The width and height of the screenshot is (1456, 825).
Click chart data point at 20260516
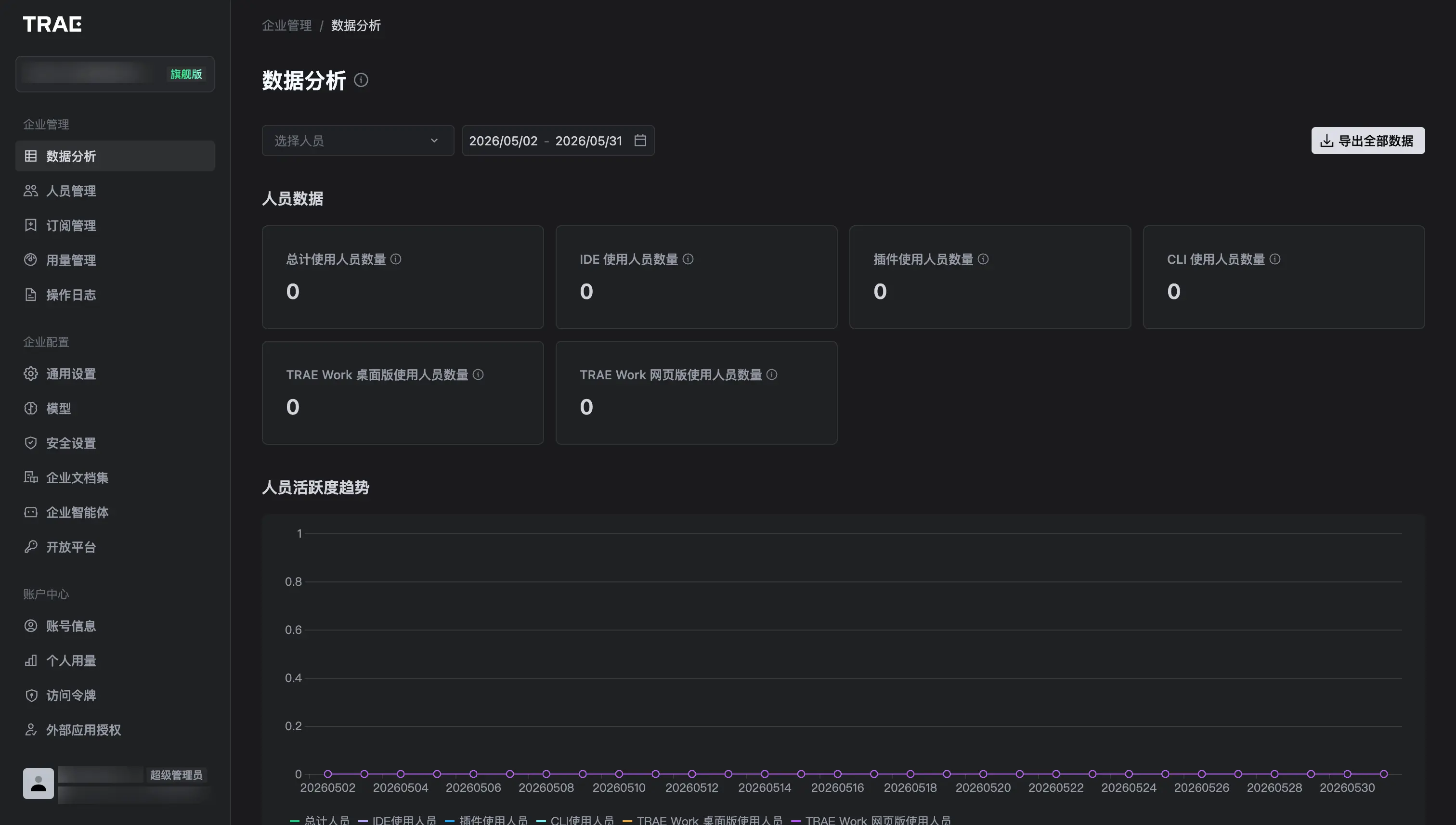tap(838, 774)
